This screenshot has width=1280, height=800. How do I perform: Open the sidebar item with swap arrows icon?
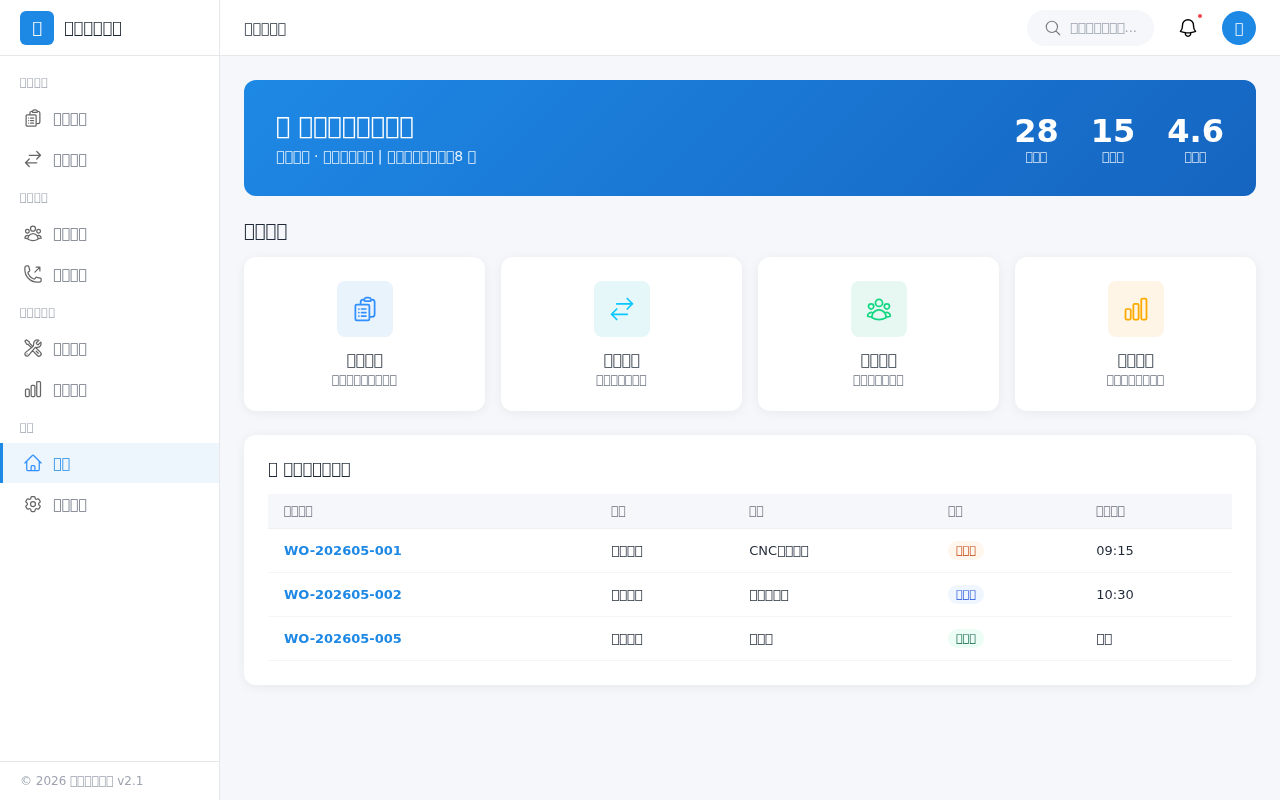point(109,160)
